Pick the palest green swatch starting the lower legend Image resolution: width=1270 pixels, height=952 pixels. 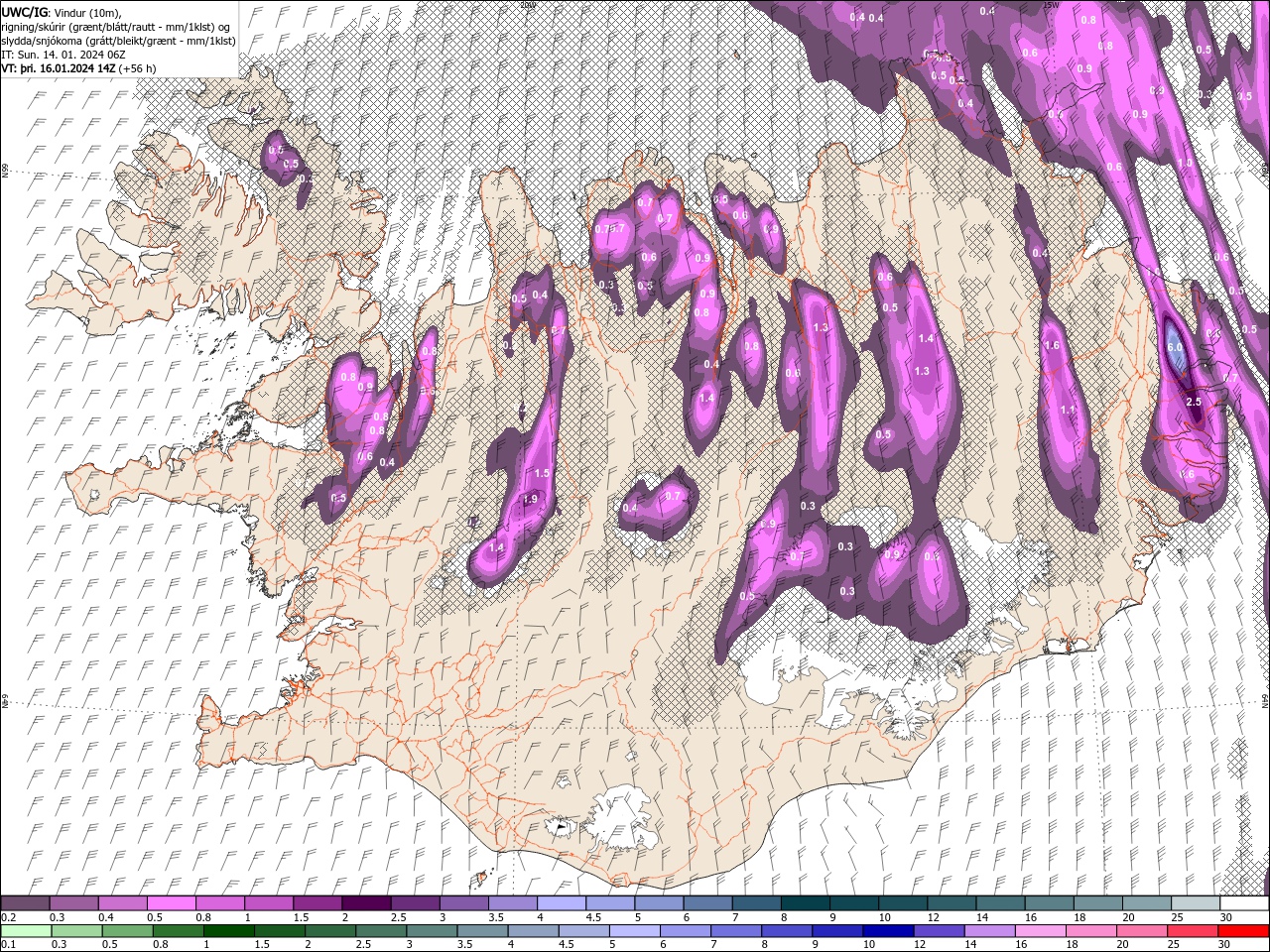(25, 931)
